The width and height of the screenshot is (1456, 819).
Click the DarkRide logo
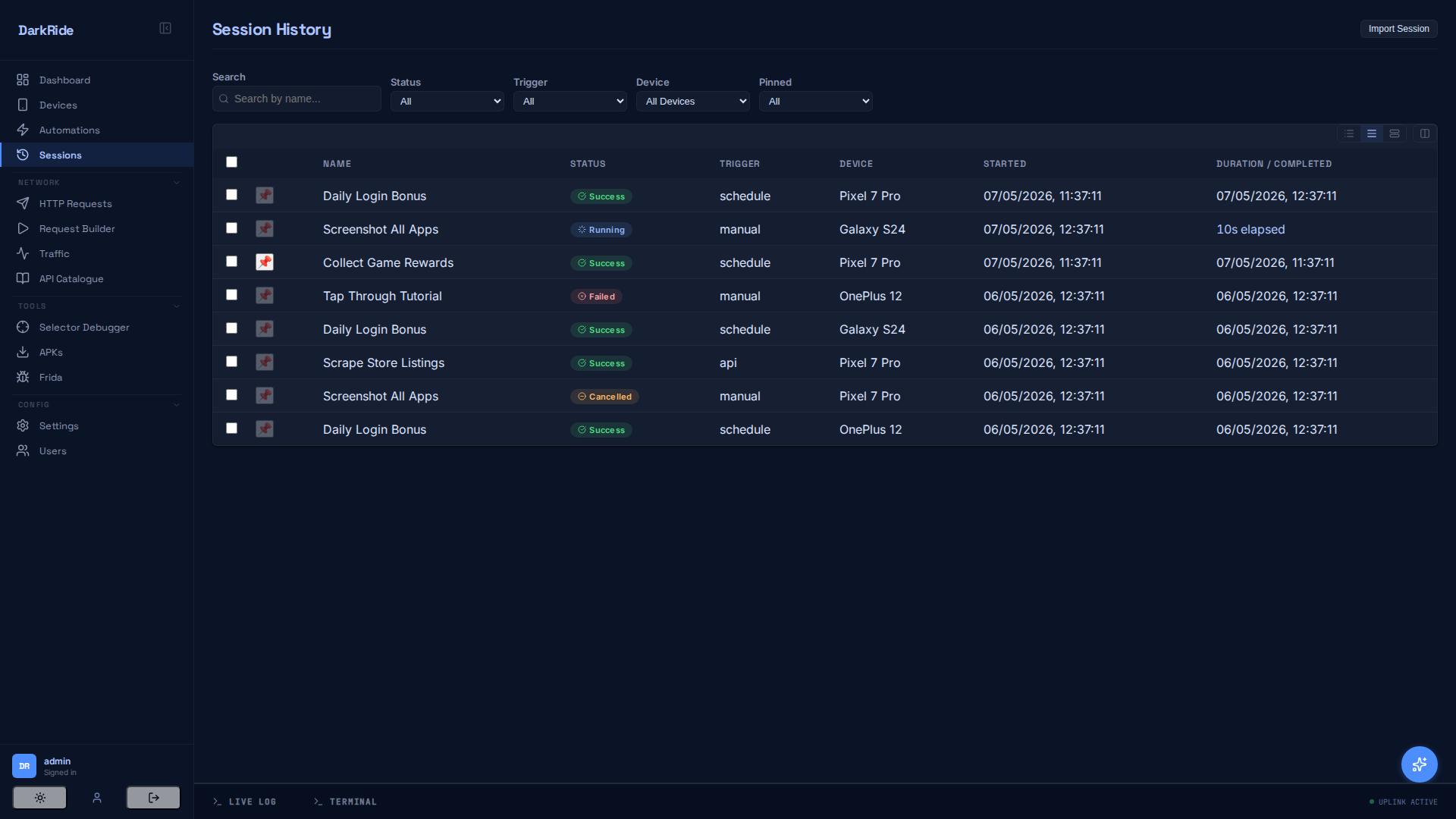pyautogui.click(x=45, y=30)
